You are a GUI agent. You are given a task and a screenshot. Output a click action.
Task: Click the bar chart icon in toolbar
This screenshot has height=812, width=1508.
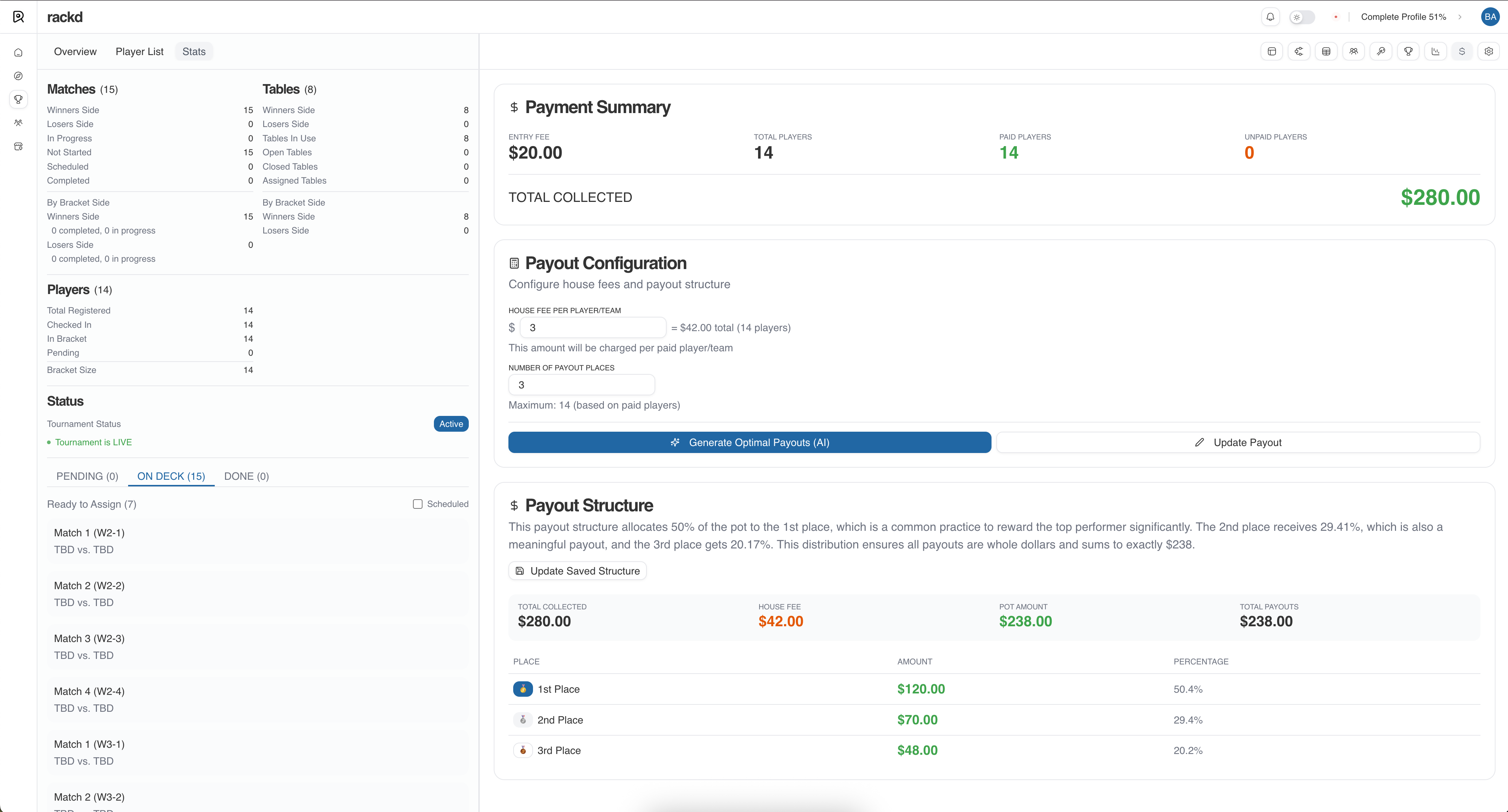[x=1435, y=51]
